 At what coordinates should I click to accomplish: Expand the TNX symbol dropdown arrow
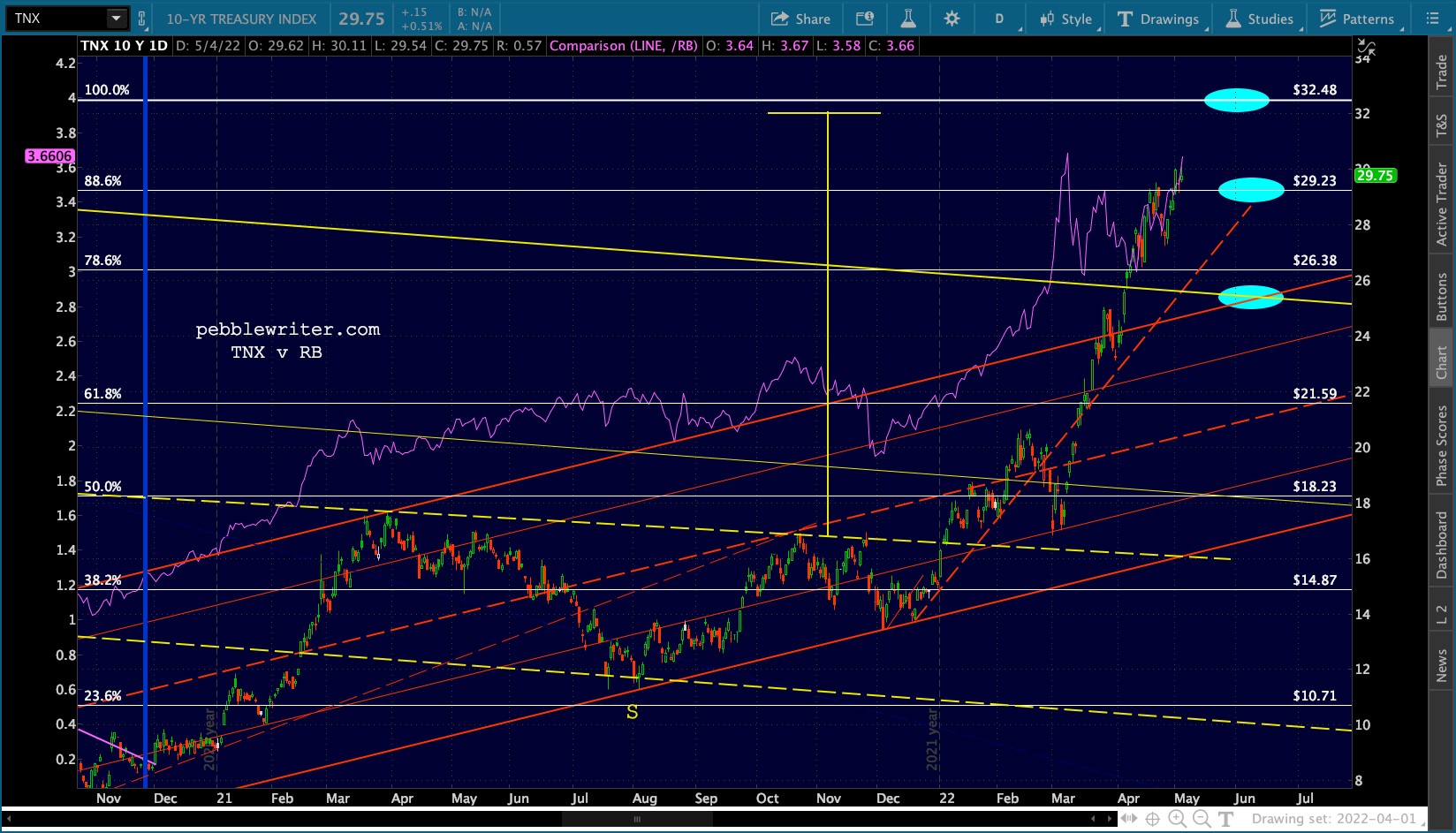pos(117,18)
